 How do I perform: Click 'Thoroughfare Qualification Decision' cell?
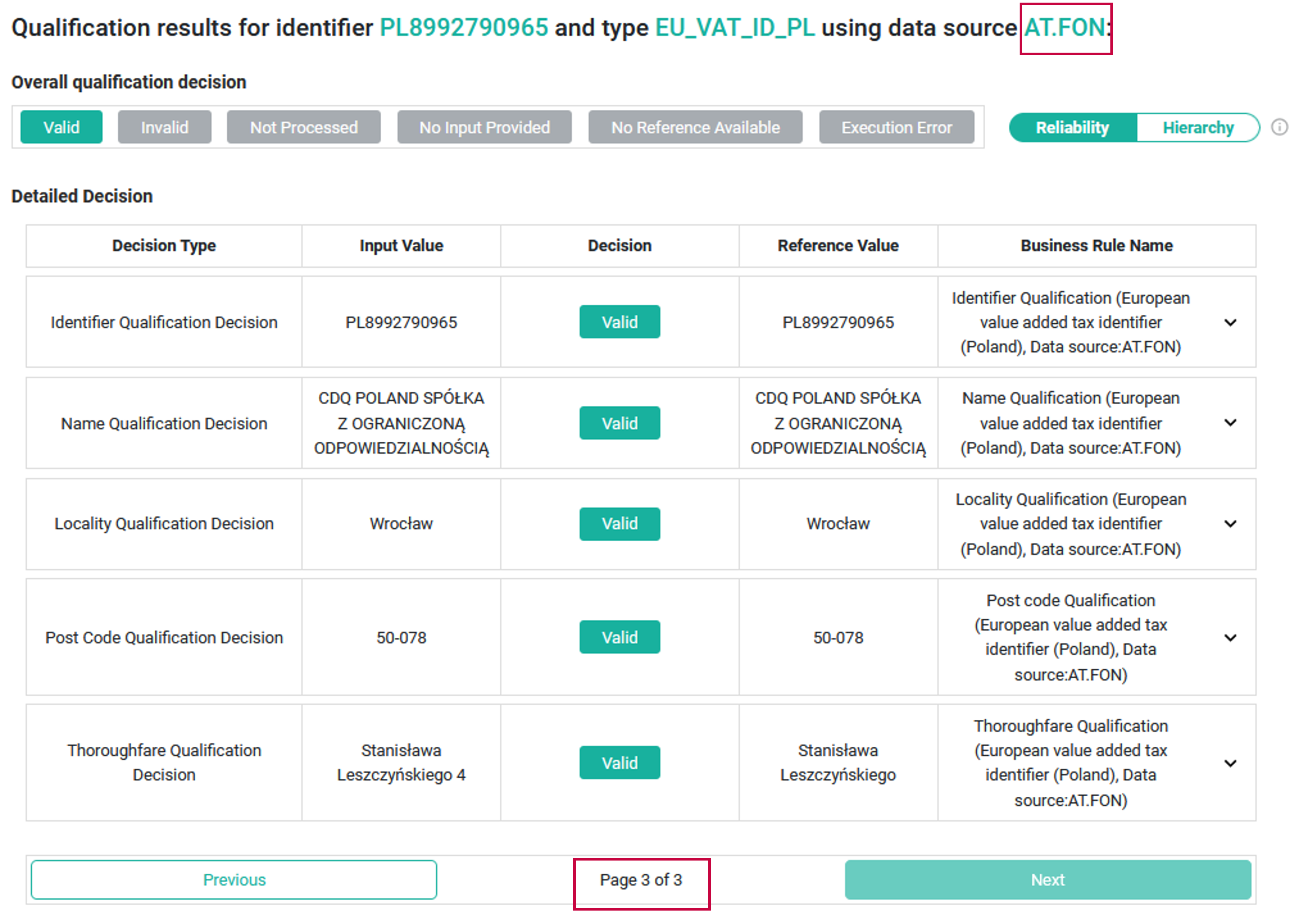[164, 763]
